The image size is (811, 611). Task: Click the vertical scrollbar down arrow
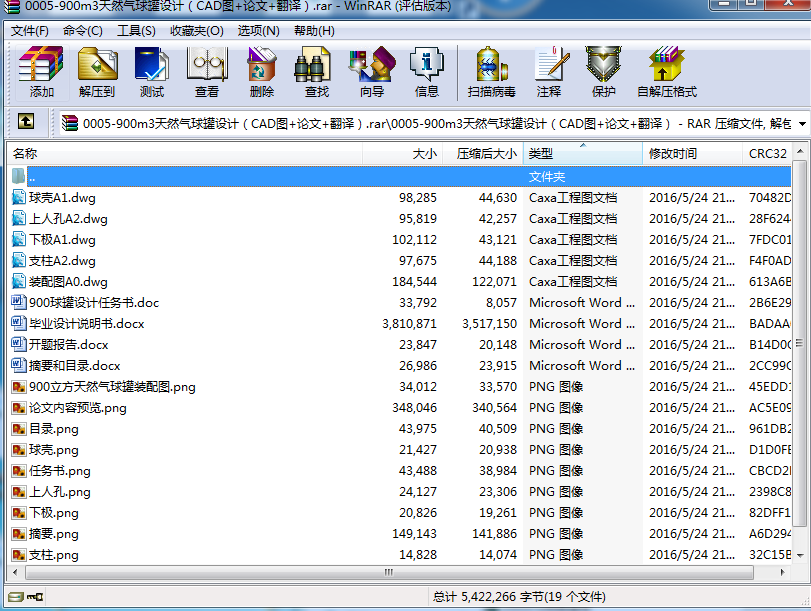(800, 556)
